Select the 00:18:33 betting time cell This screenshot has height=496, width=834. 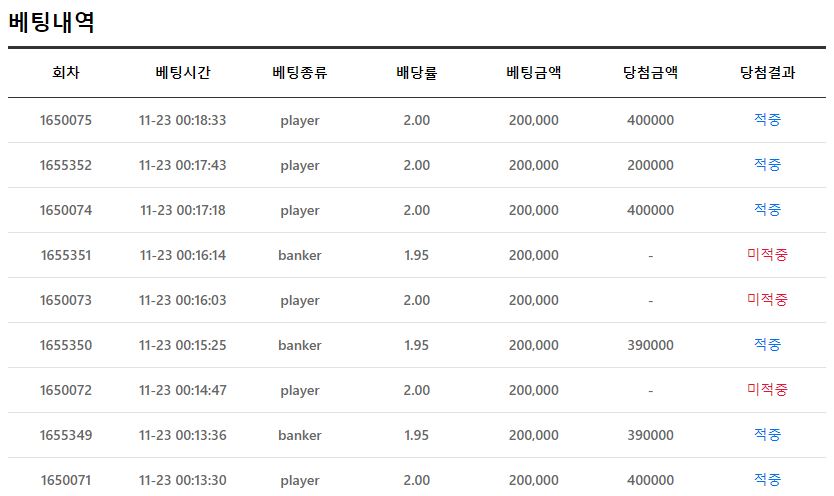click(183, 120)
